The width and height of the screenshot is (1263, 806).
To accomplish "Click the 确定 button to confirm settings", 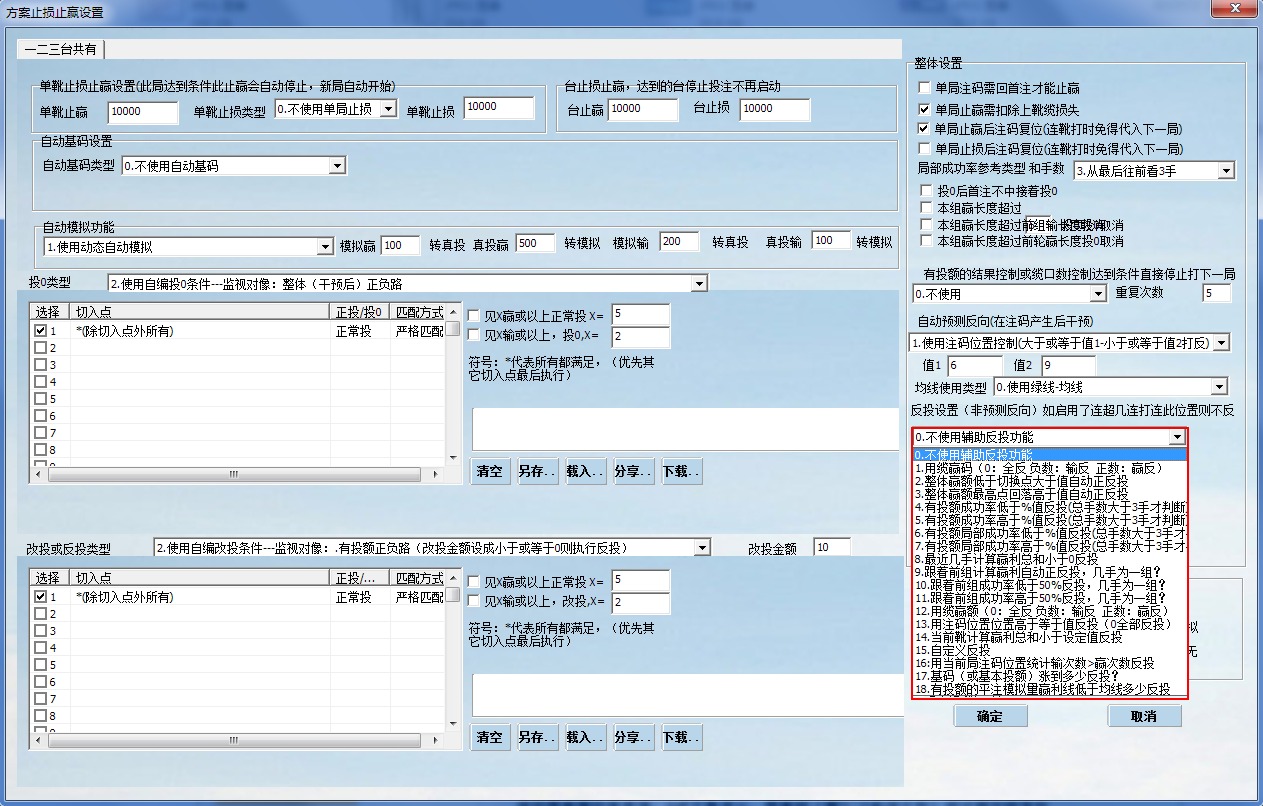I will (x=989, y=716).
